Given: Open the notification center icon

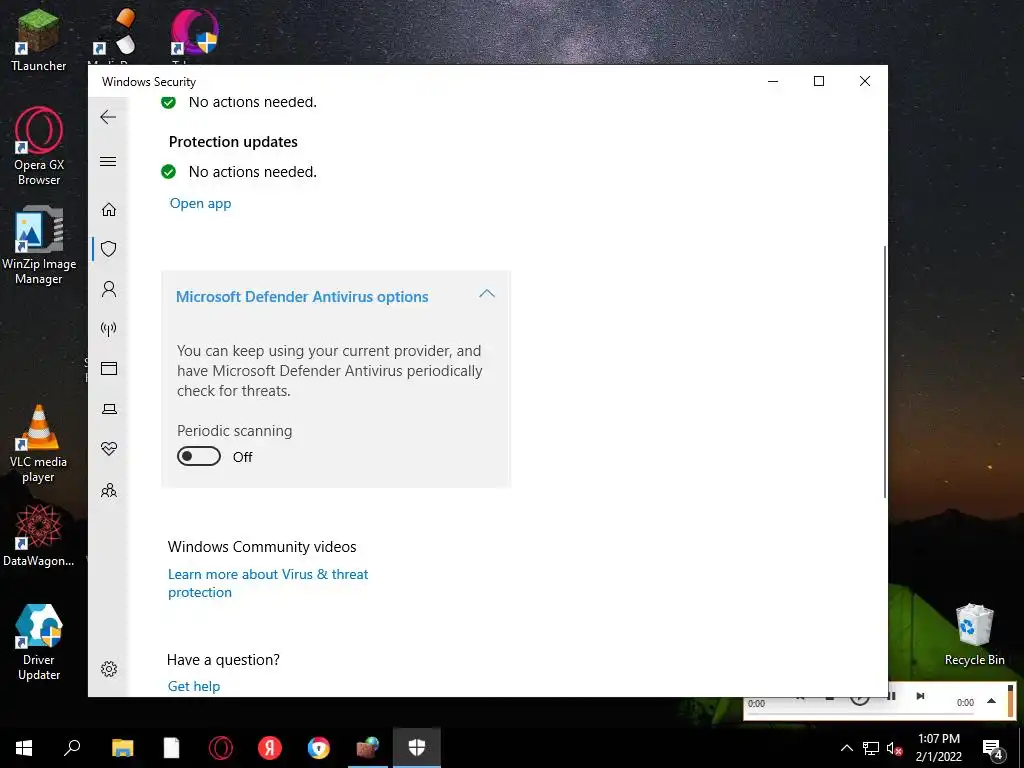Looking at the screenshot, I should click(x=993, y=748).
